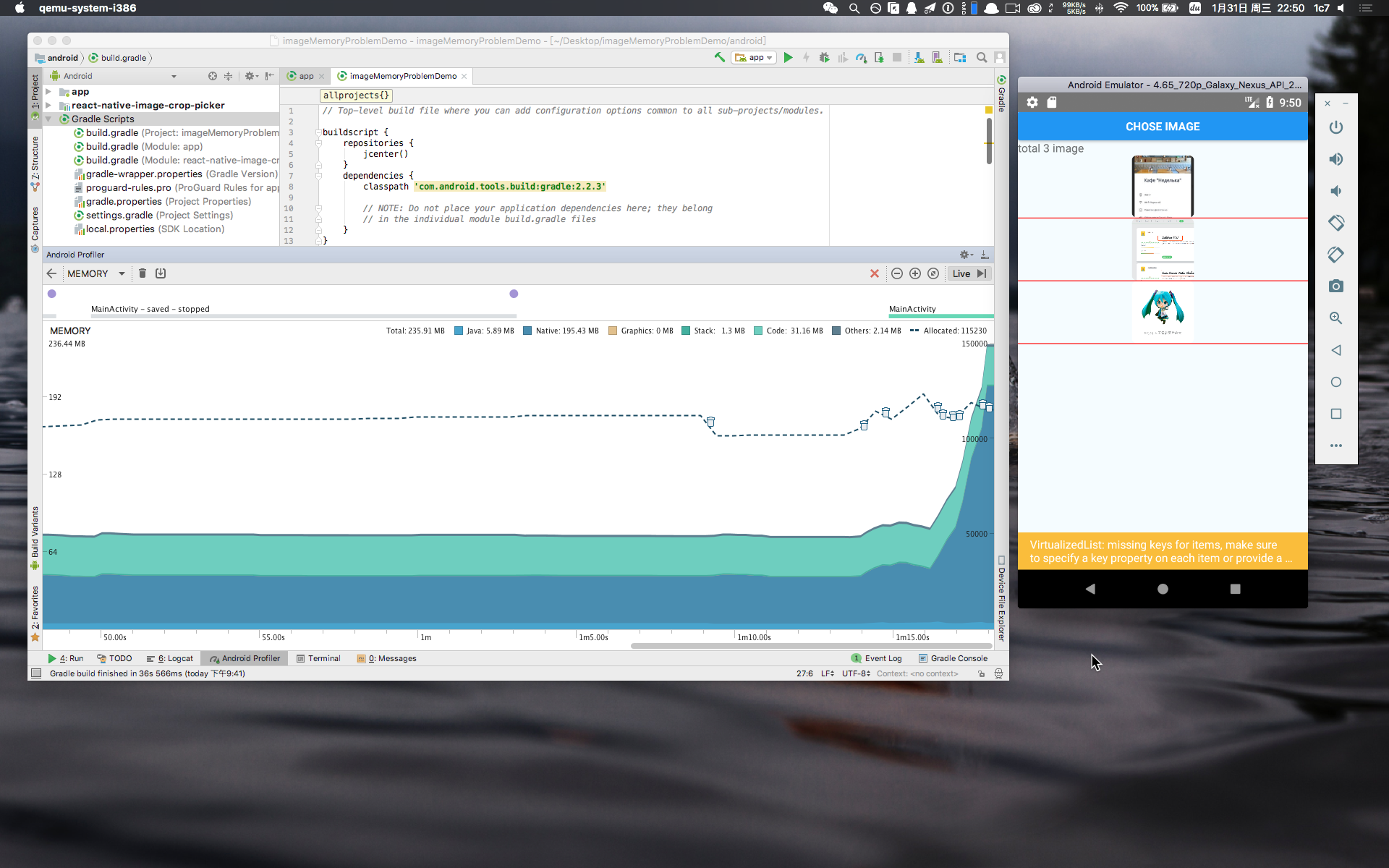Close the imageMemoryProblemDemo editor tab

tap(464, 76)
